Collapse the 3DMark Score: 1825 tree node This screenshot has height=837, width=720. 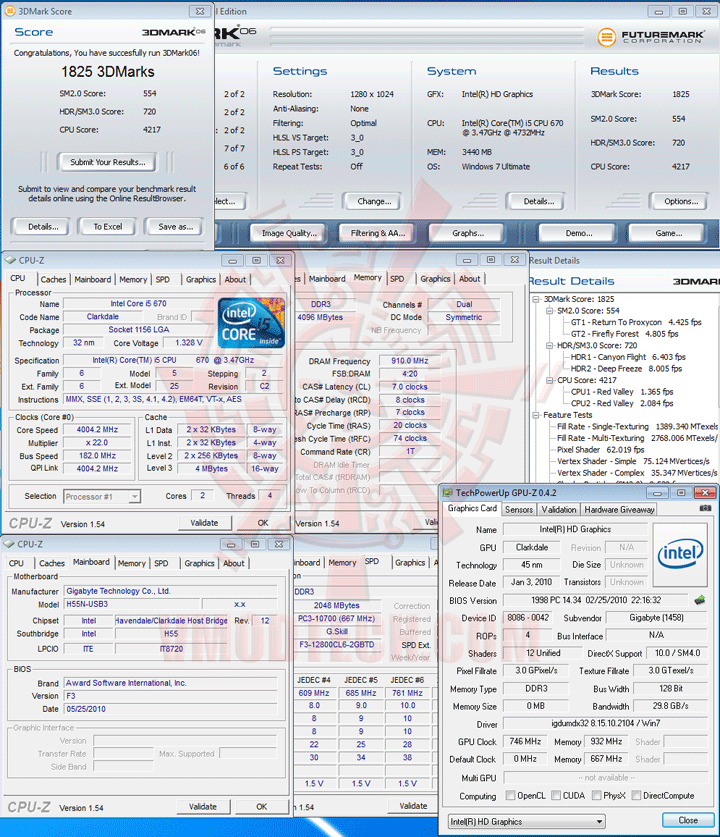pyautogui.click(x=535, y=299)
